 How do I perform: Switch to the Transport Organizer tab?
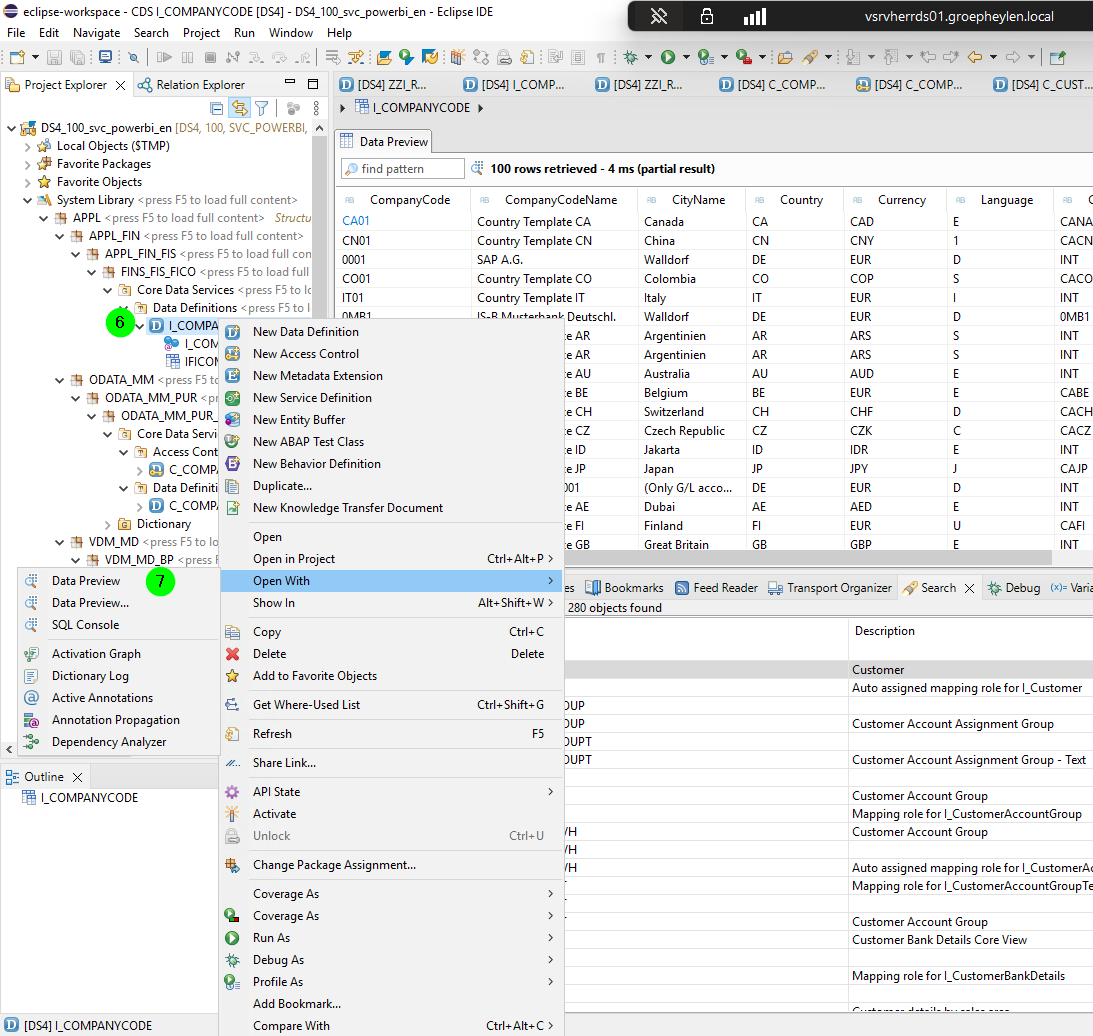[830, 588]
